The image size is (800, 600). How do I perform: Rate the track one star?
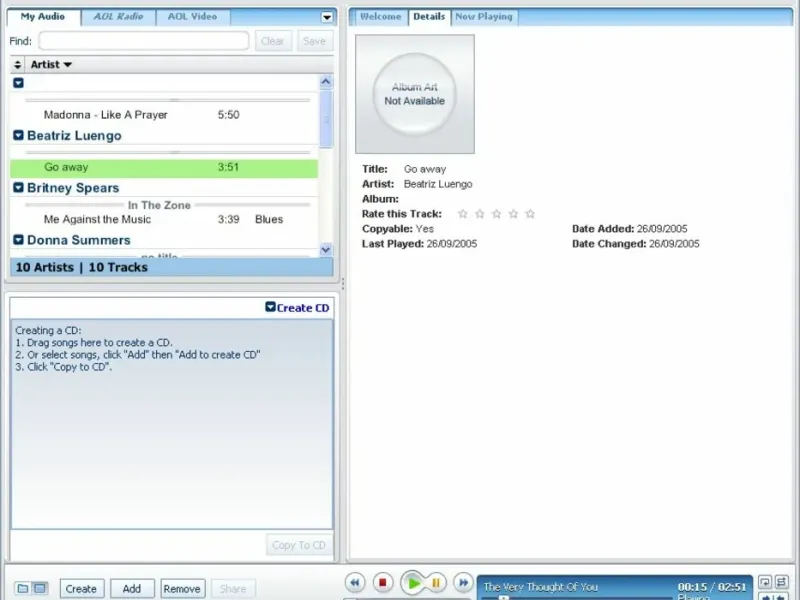pos(463,214)
